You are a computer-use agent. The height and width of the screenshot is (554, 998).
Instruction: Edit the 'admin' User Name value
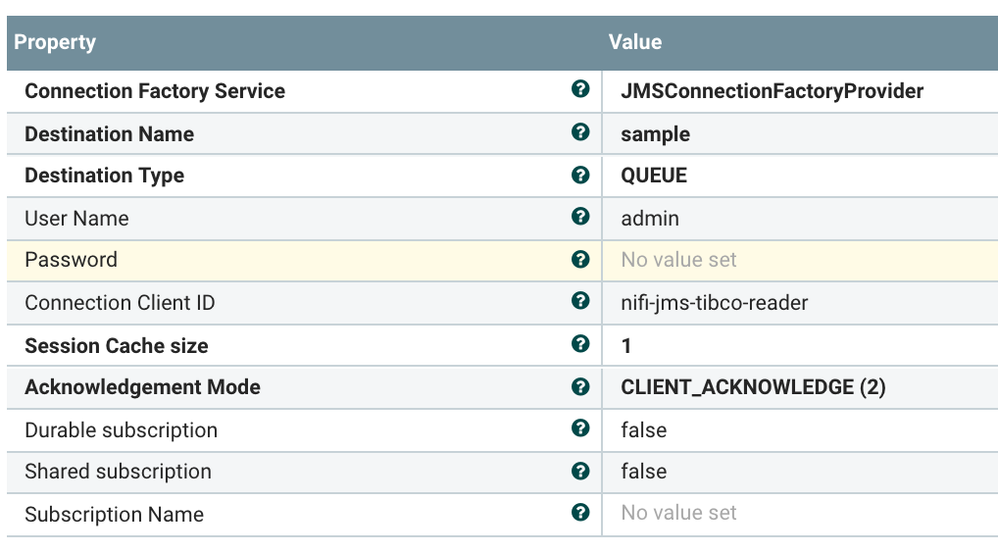pos(649,218)
